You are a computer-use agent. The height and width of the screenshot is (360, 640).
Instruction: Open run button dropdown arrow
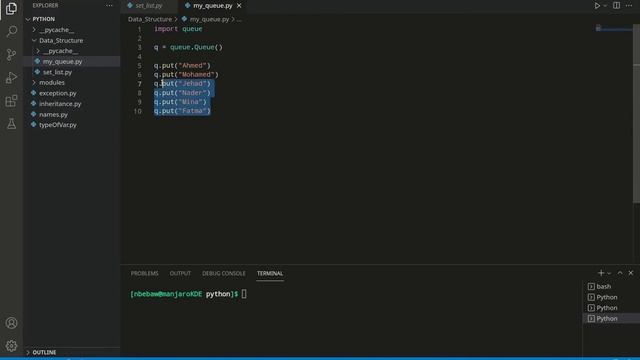click(x=605, y=6)
